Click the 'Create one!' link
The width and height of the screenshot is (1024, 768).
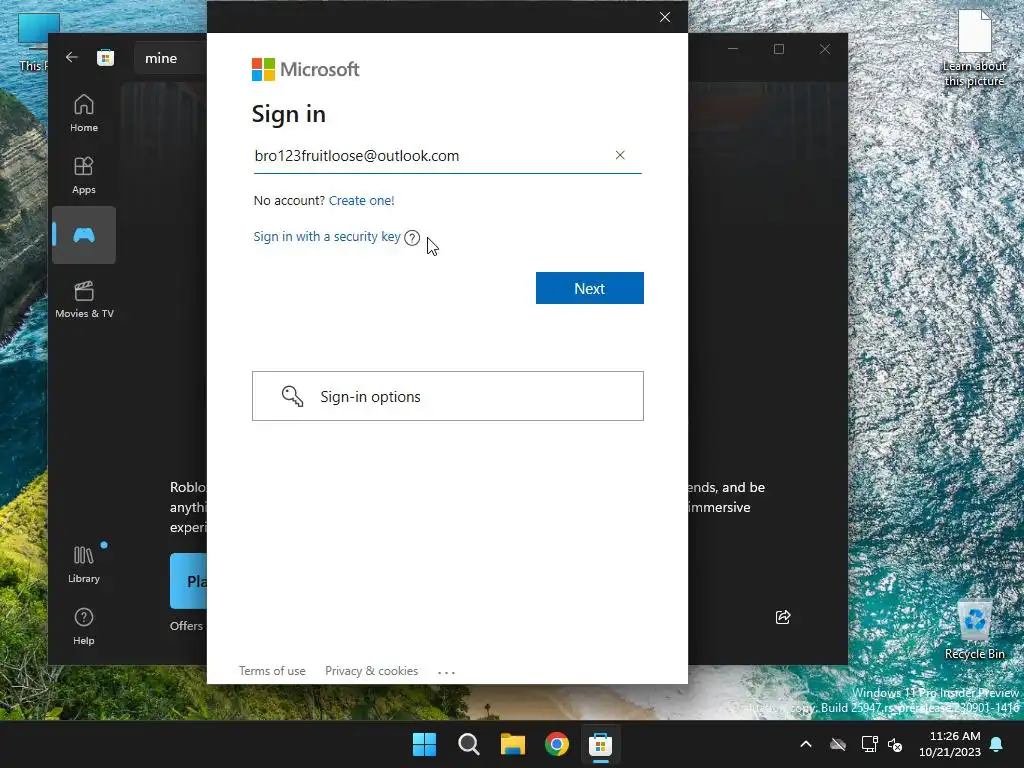pyautogui.click(x=361, y=200)
